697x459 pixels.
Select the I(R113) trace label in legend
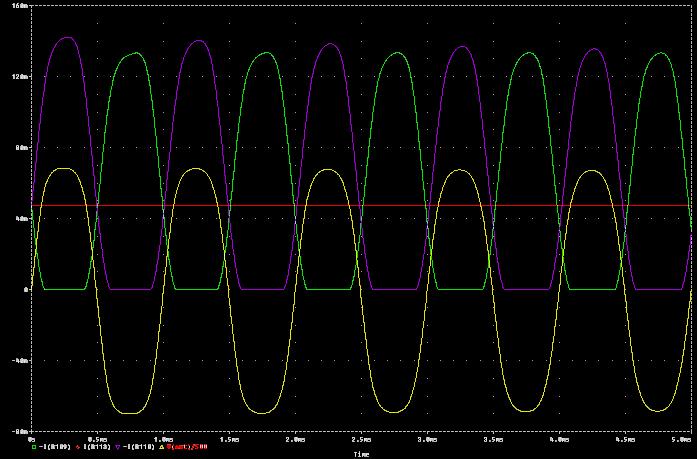[x=97, y=447]
